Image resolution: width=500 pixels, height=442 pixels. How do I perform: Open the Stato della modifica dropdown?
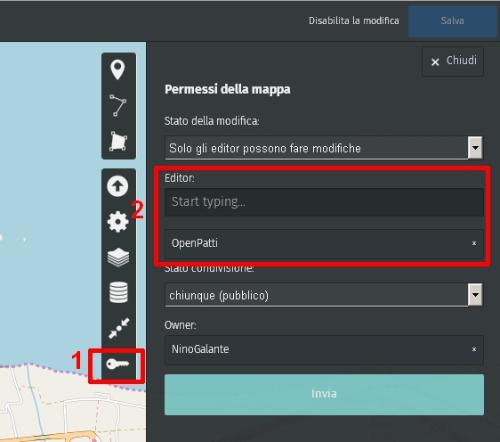(323, 148)
